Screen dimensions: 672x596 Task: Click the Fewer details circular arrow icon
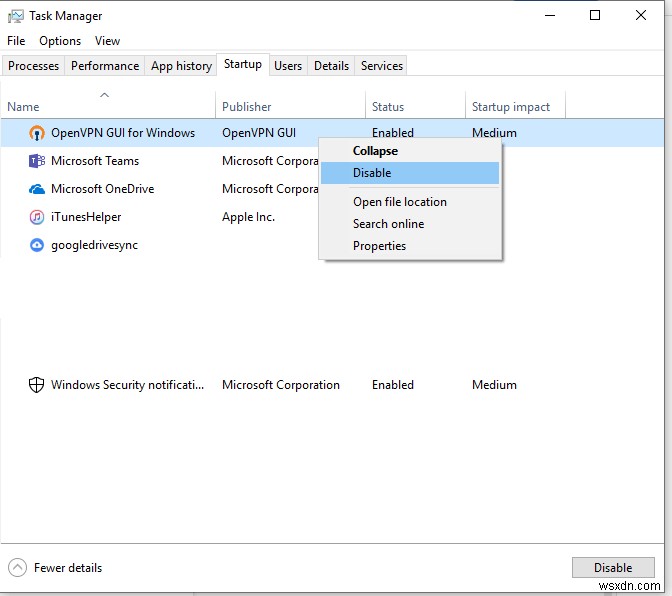point(18,568)
